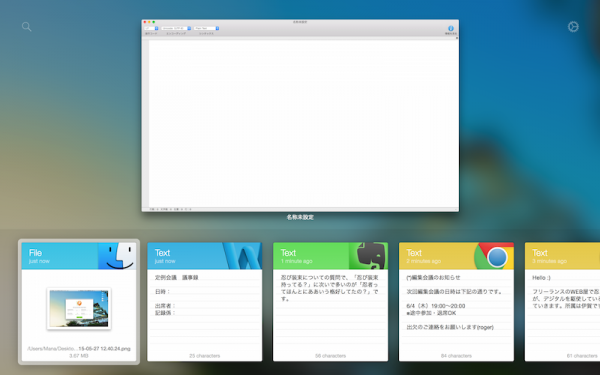This screenshot has height=375, width=600.
Task: Click the Chrome icon on card header
Action: click(494, 256)
